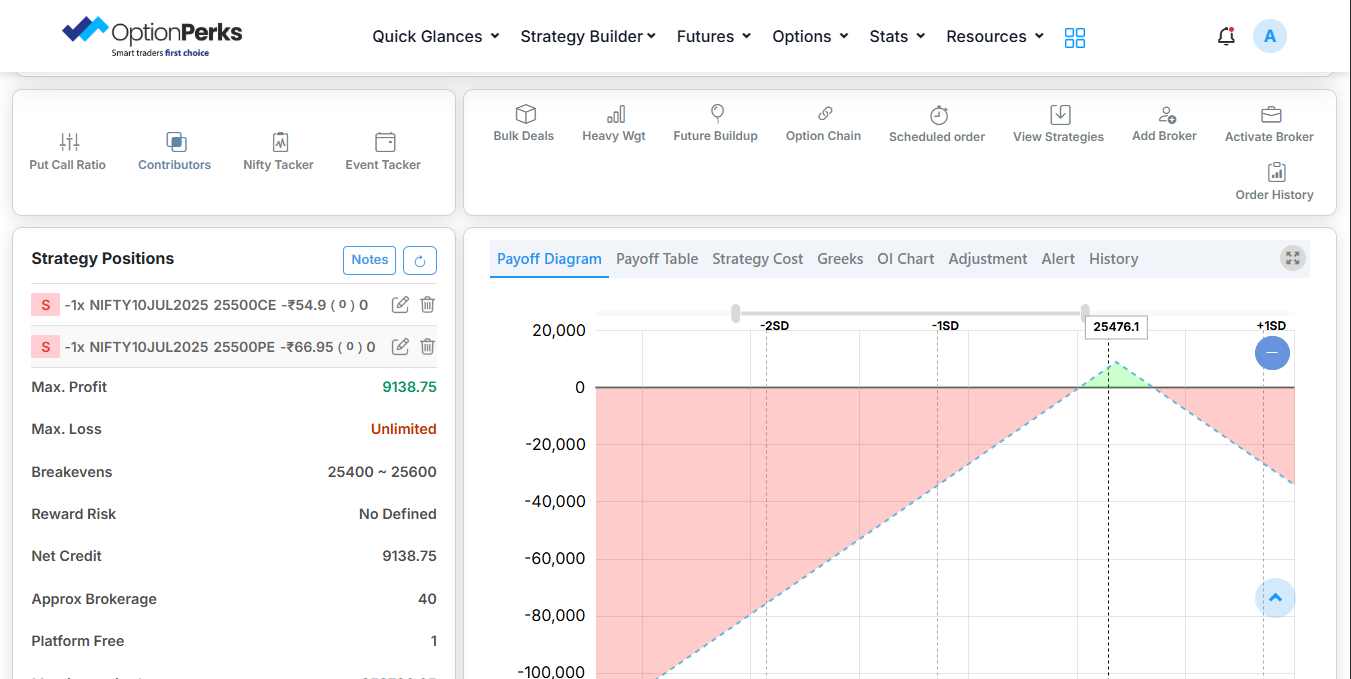1351x679 pixels.
Task: Click the -2SD marker label
Action: tap(774, 326)
